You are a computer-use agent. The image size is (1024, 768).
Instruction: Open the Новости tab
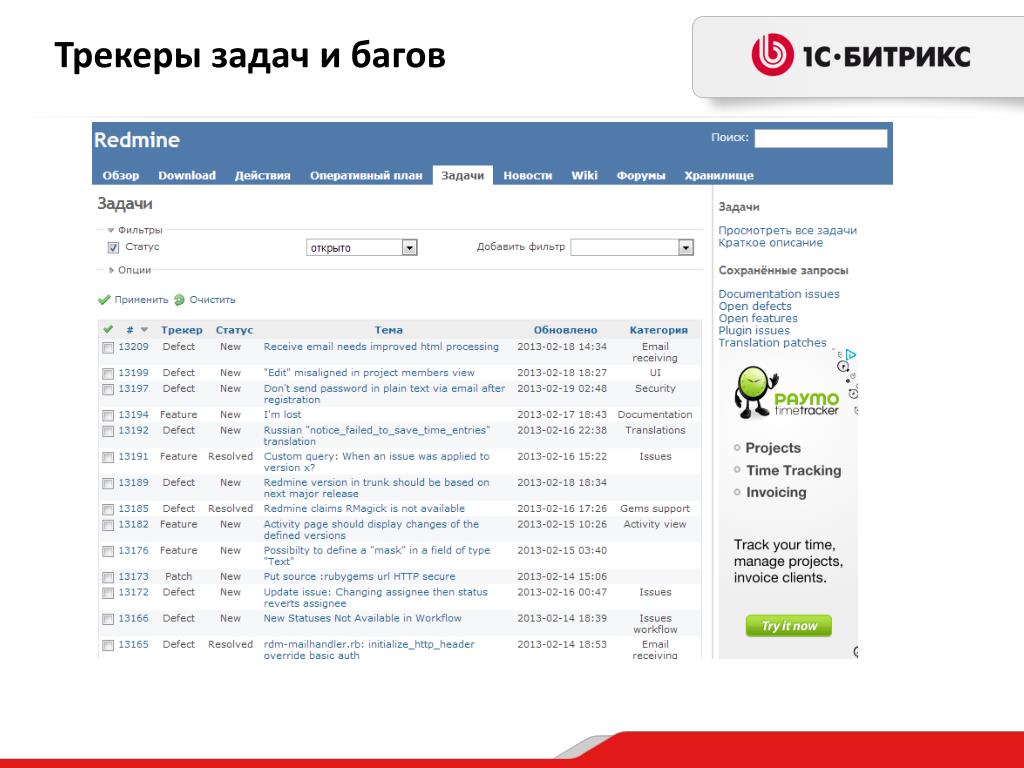pos(528,175)
